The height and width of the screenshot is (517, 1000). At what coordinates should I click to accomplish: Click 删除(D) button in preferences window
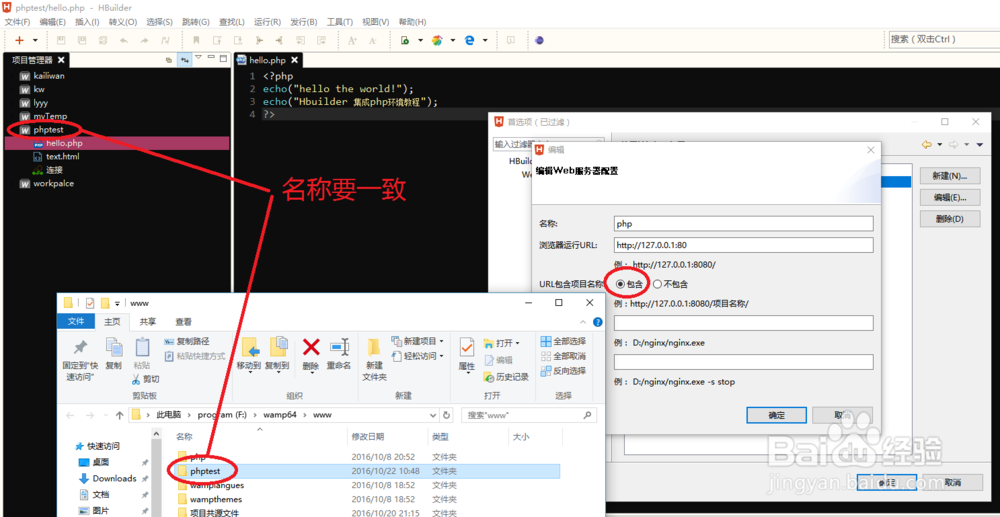tap(950, 219)
